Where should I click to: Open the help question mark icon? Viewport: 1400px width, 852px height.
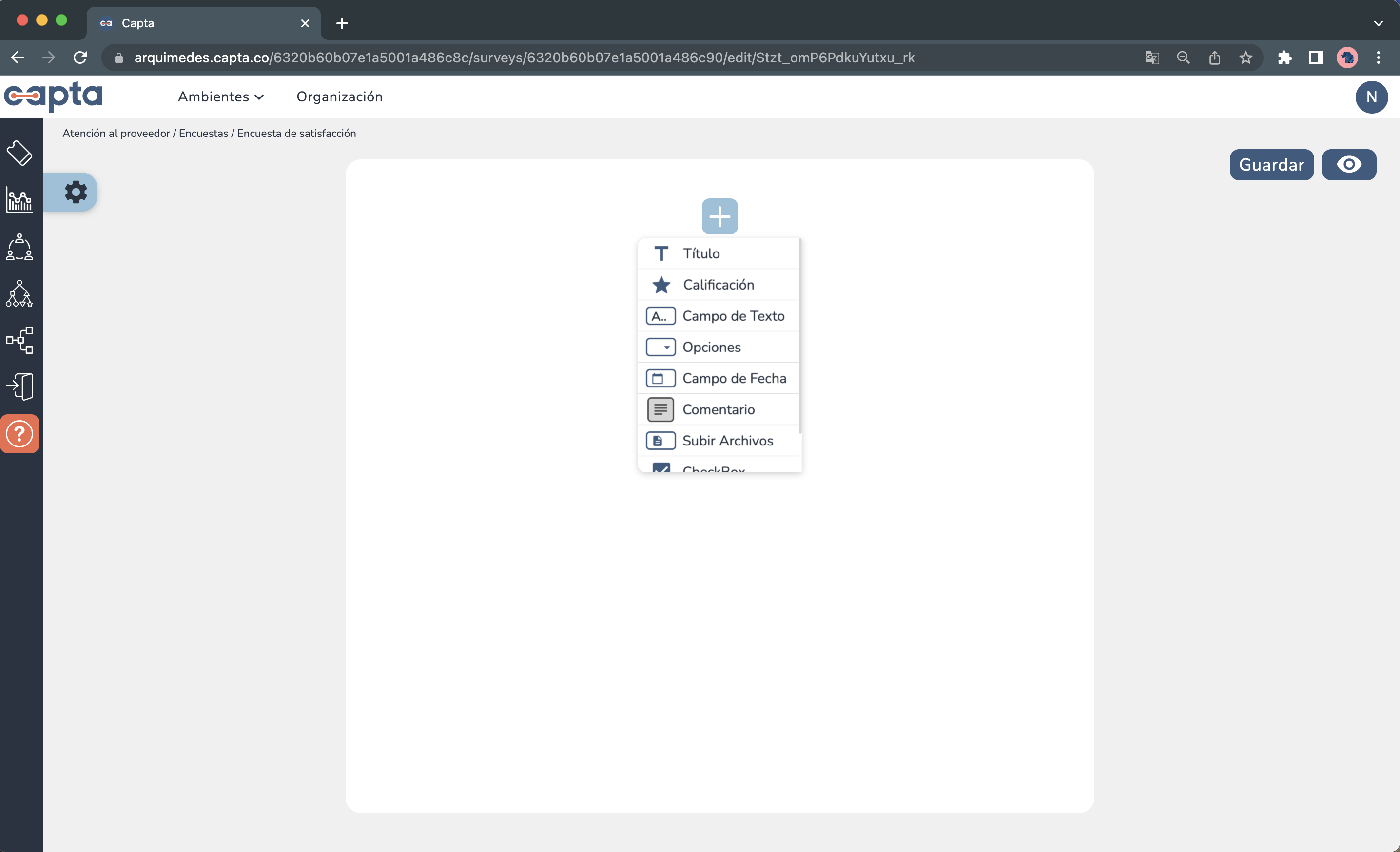tap(20, 433)
